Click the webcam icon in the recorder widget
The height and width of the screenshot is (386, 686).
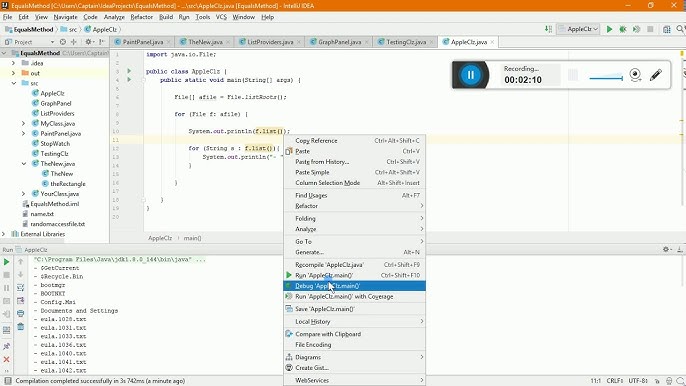[x=635, y=75]
